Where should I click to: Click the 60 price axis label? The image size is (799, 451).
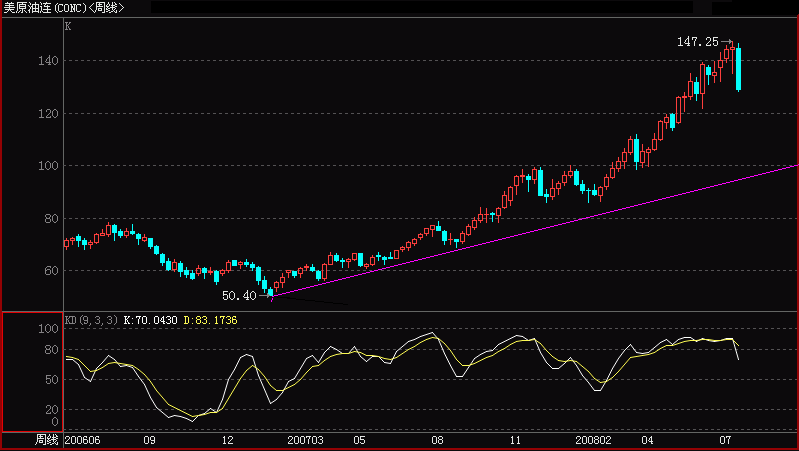[51, 271]
